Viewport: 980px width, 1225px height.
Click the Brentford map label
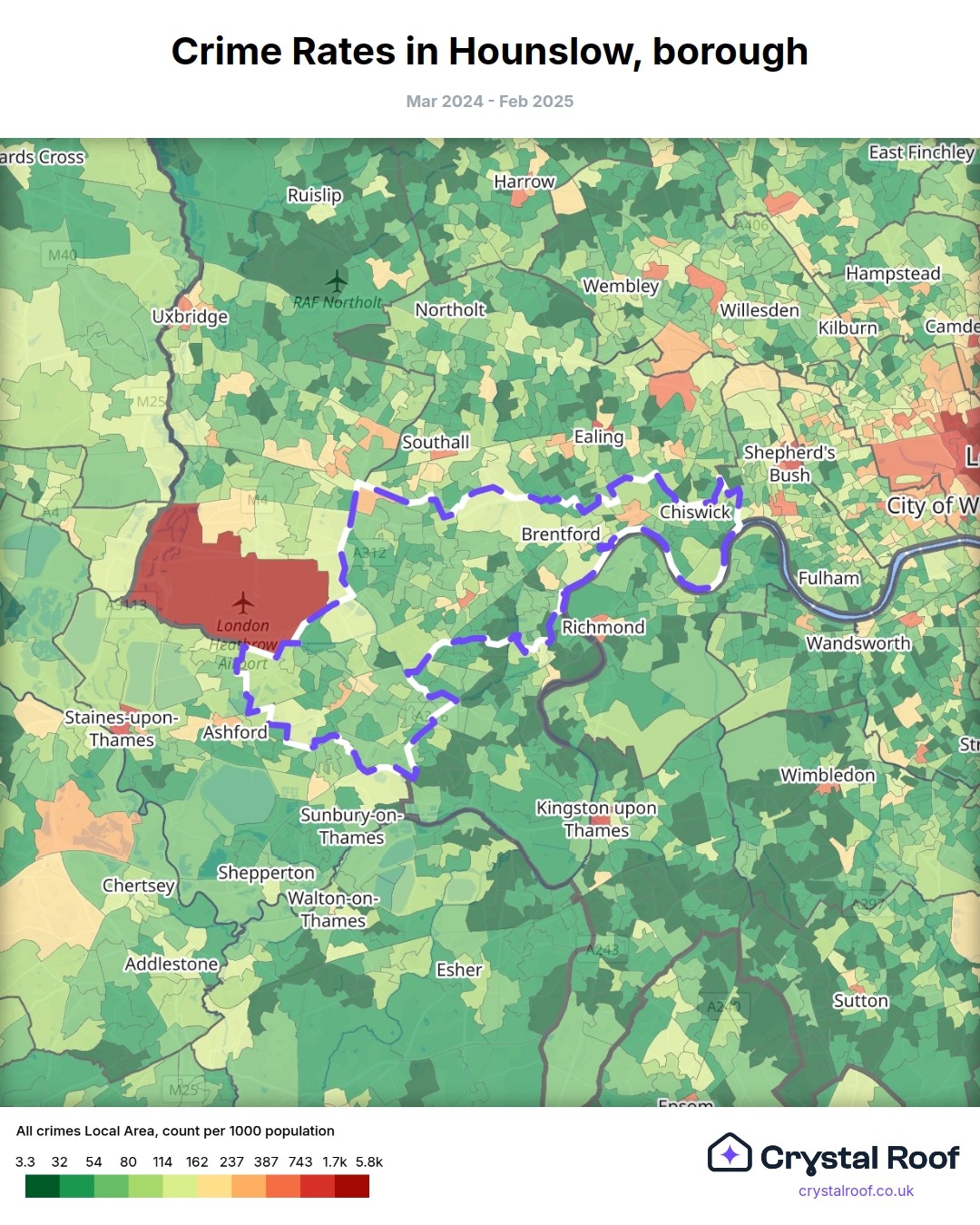click(560, 534)
